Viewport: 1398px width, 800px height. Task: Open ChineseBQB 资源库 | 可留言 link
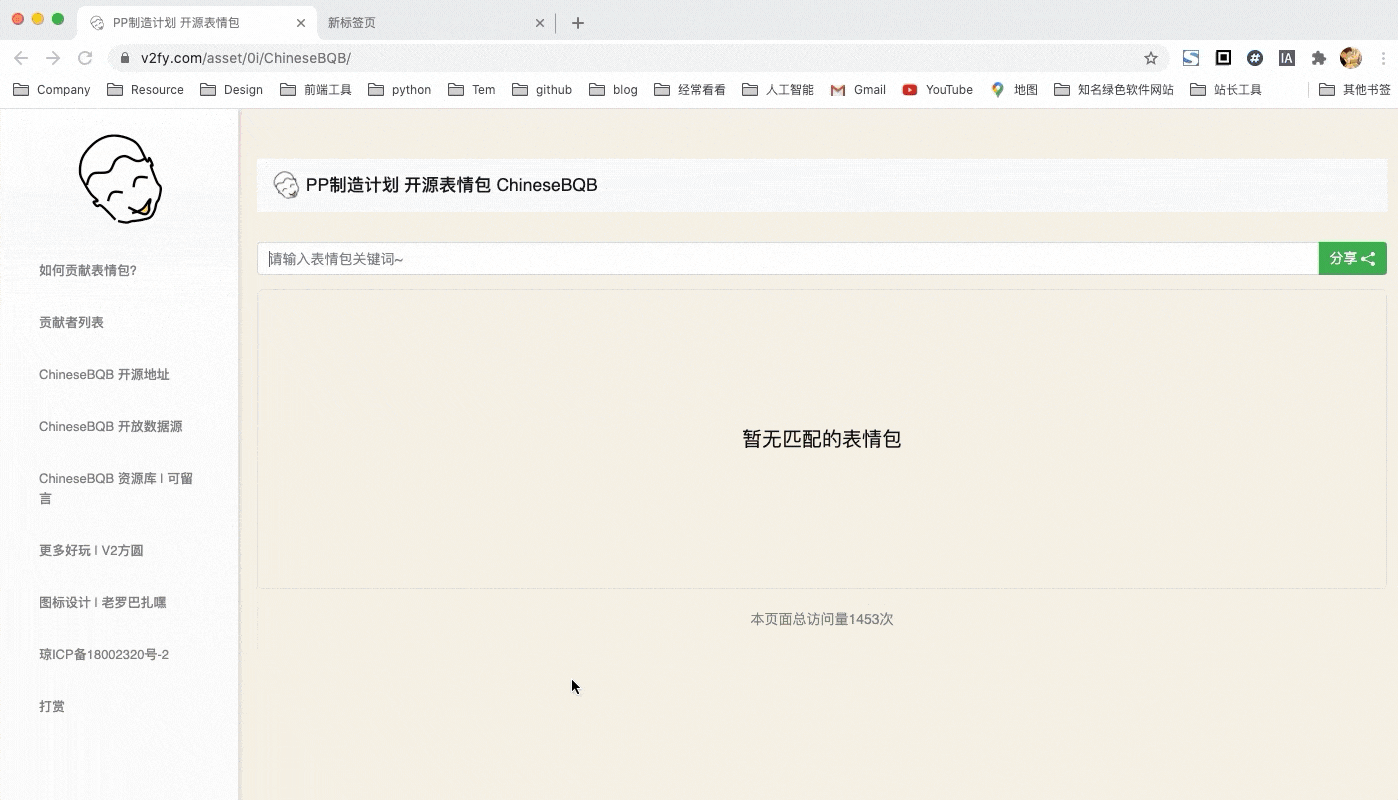coord(116,488)
